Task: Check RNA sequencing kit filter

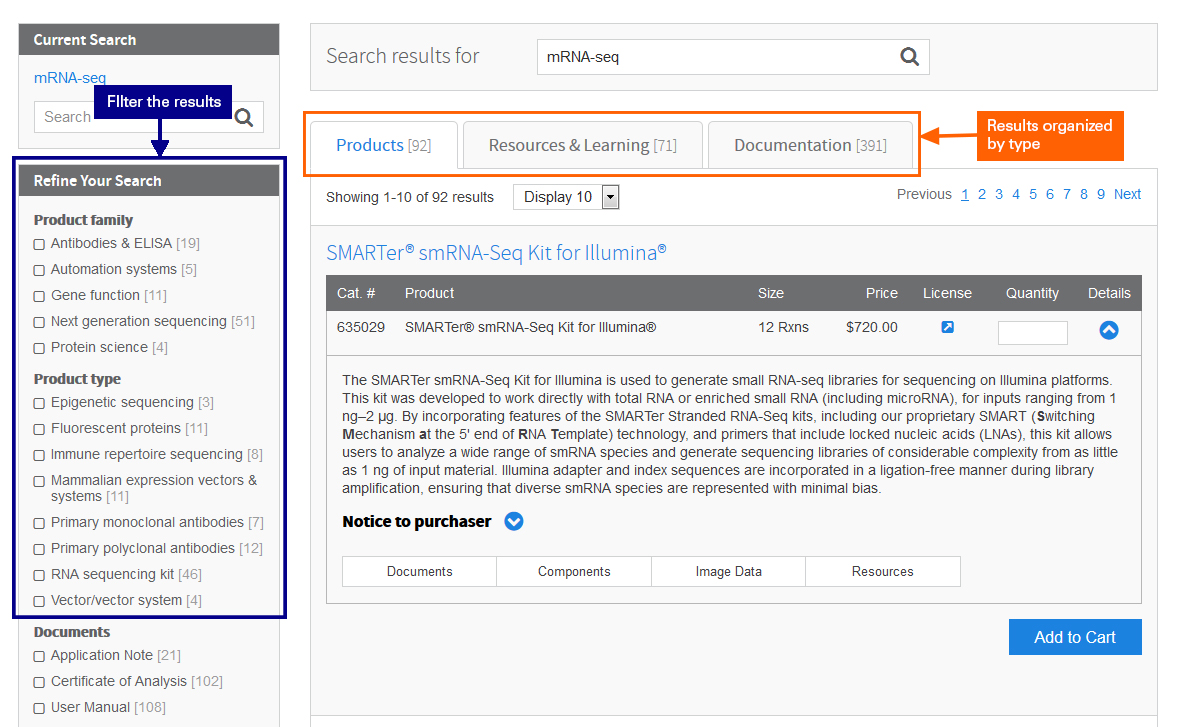Action: 39,575
